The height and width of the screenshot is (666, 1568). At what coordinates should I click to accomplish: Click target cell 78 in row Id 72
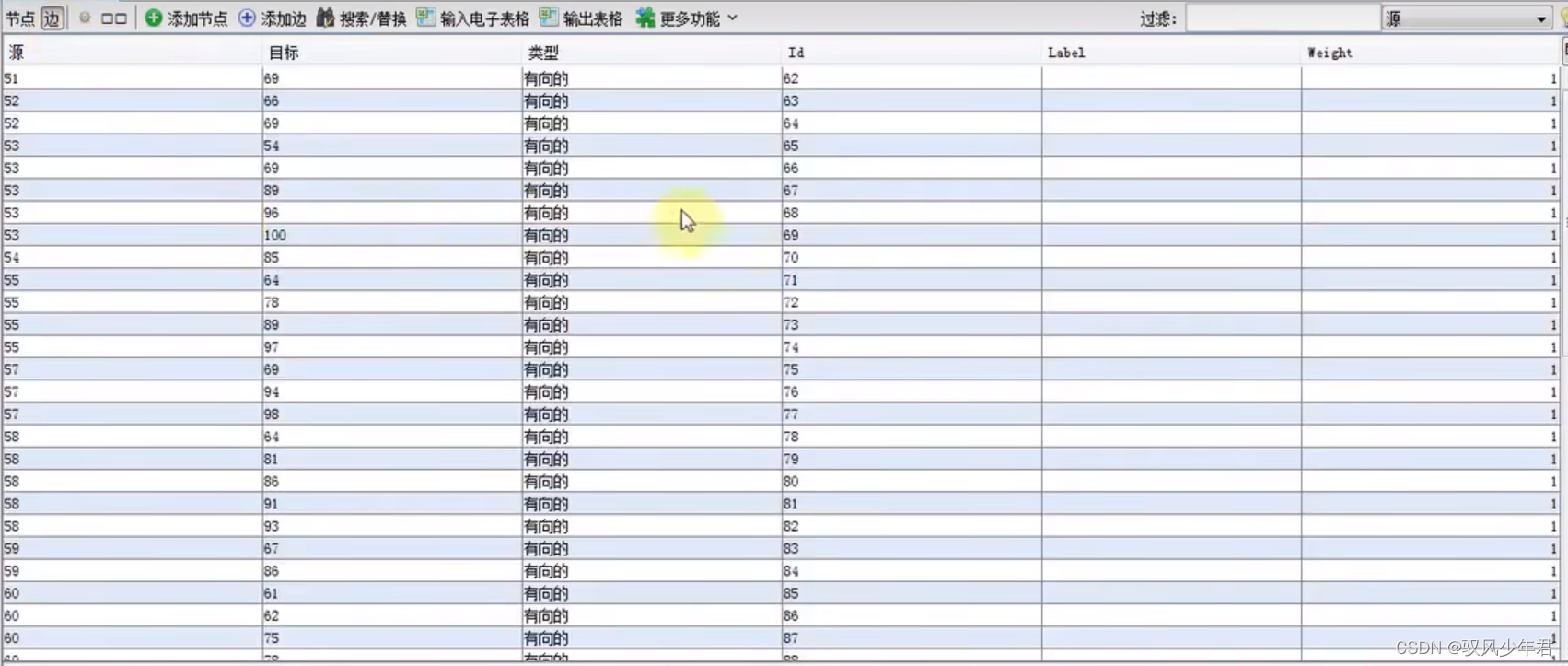click(391, 302)
